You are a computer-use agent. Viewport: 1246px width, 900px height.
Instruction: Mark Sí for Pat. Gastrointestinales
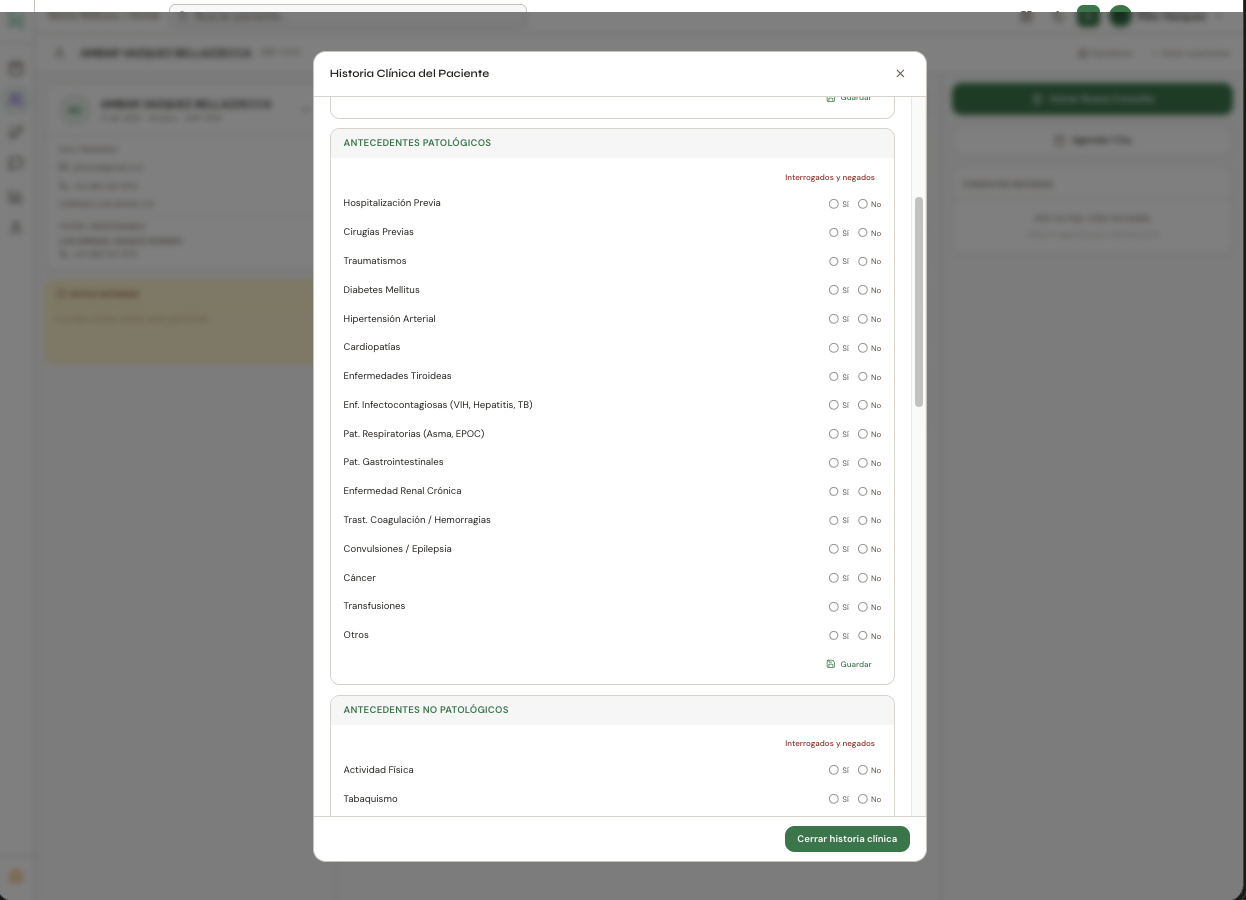click(x=833, y=462)
